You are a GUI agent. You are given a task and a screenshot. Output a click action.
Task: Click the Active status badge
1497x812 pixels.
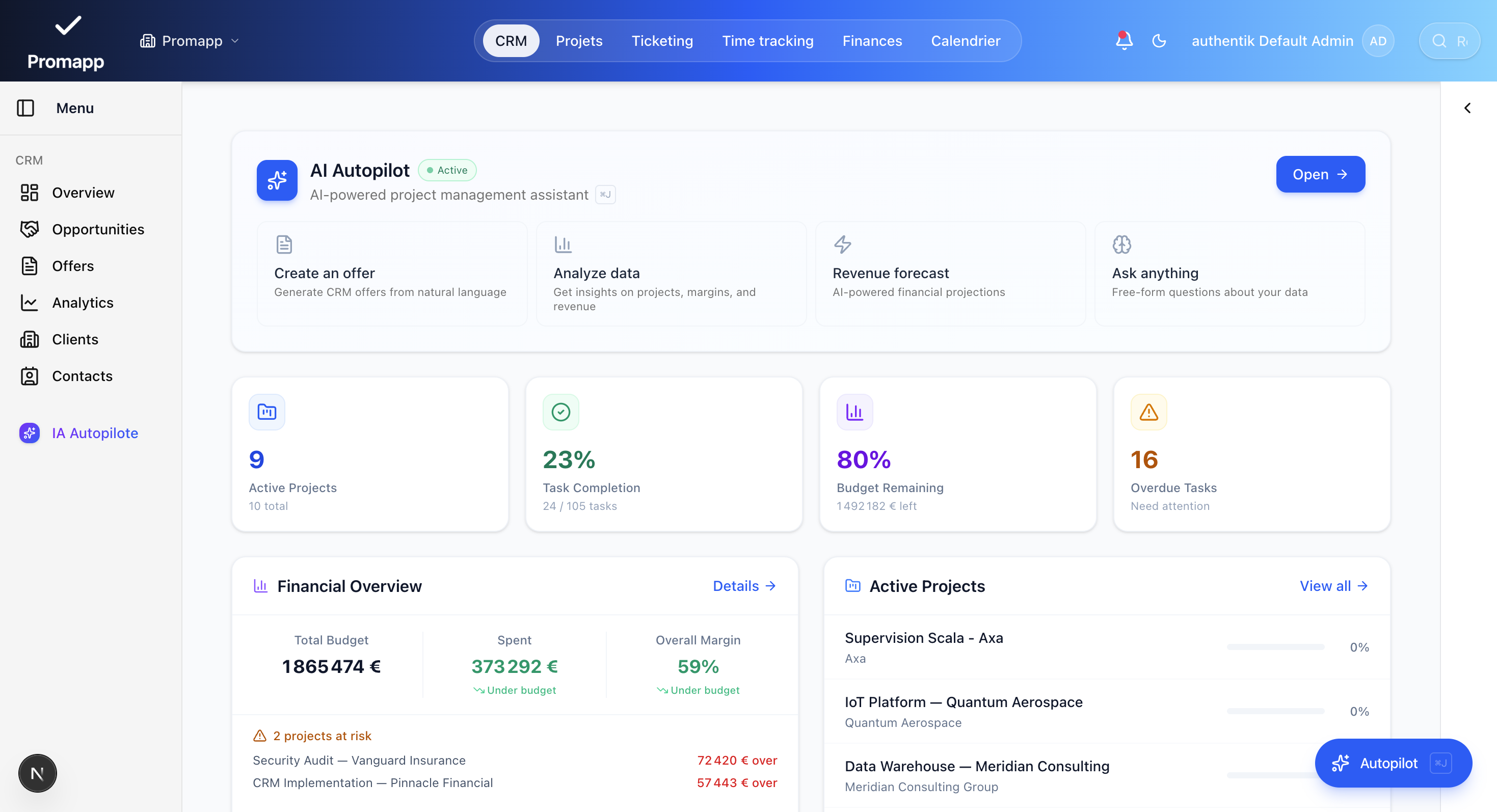447,170
